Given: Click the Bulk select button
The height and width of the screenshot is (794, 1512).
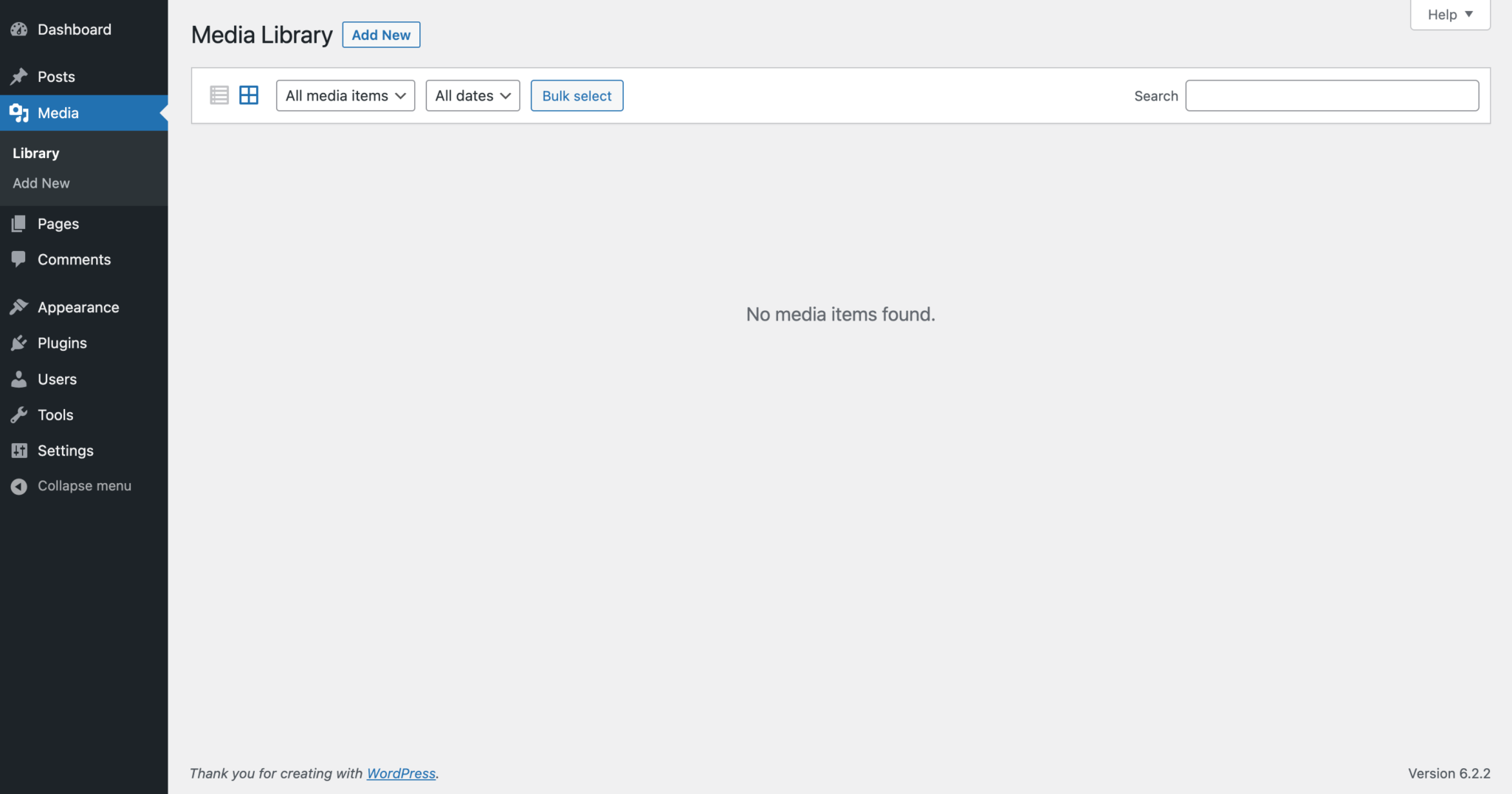Looking at the screenshot, I should (577, 96).
